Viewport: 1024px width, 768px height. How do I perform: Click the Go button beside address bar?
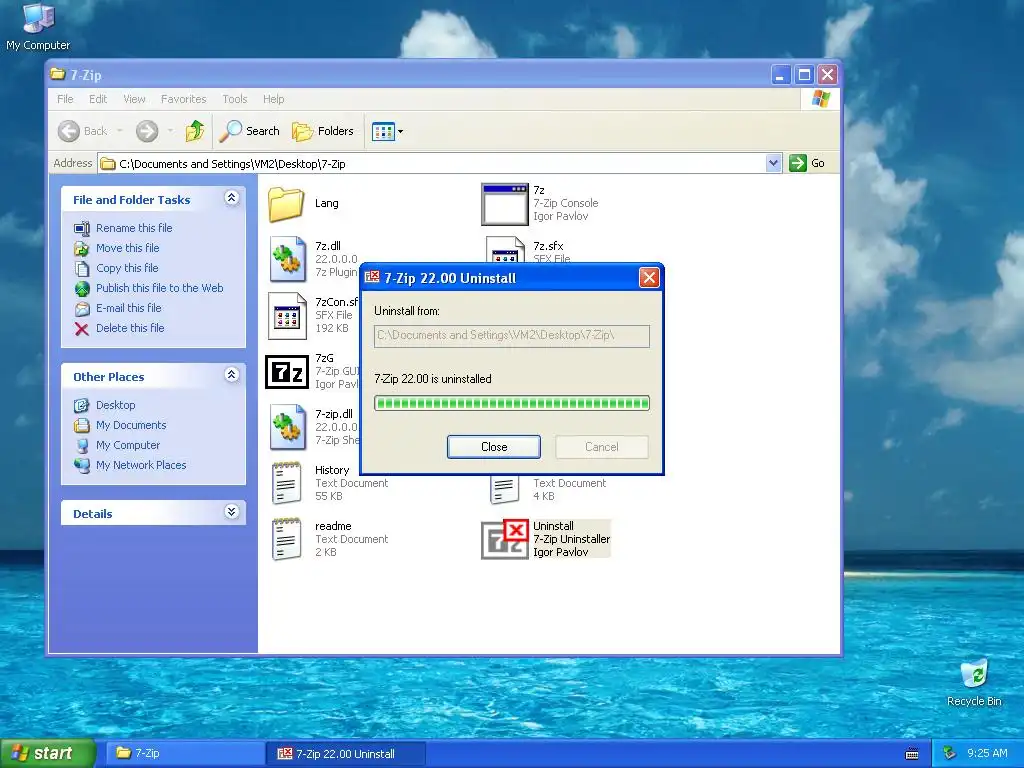(807, 163)
